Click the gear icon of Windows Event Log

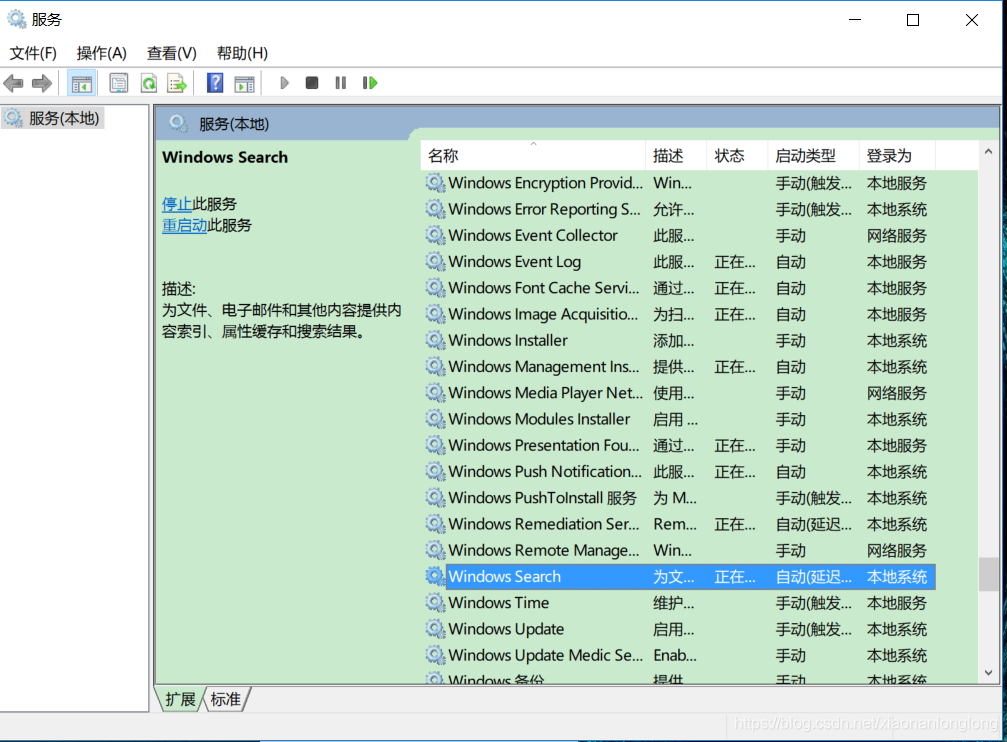[435, 261]
